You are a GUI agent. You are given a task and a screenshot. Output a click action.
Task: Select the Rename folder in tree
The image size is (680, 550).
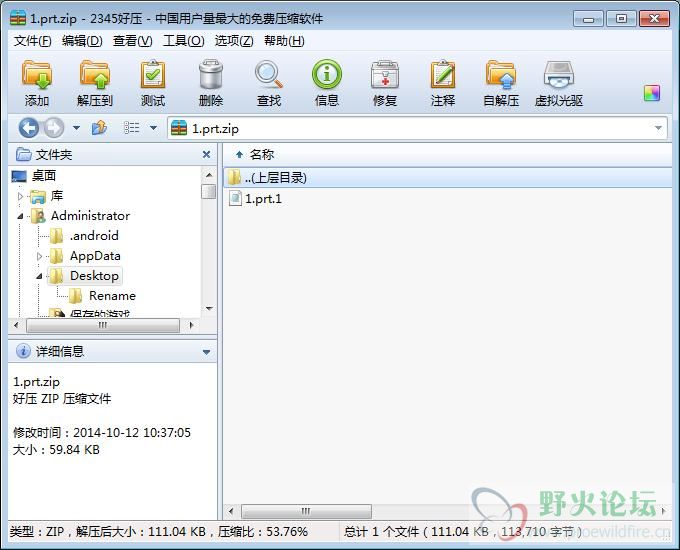point(112,296)
